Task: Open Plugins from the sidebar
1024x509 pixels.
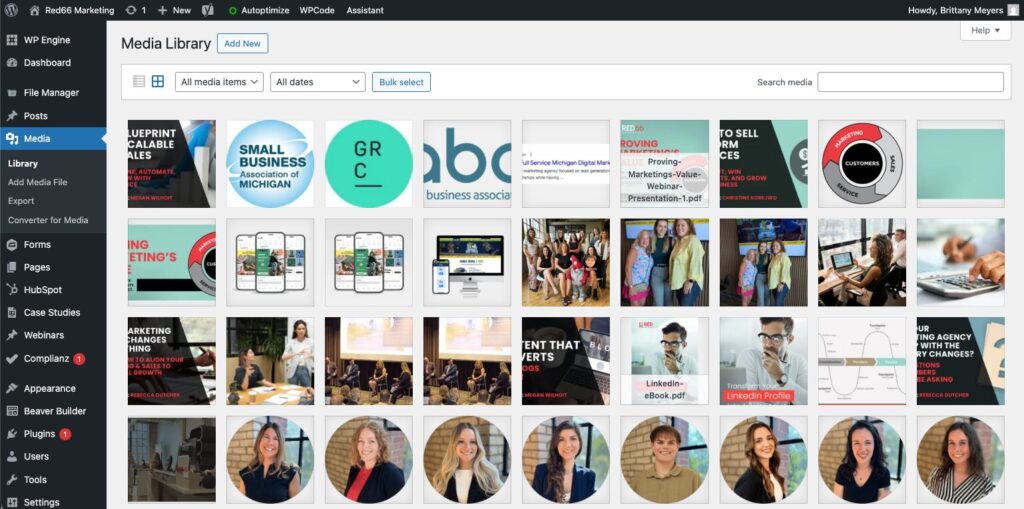Action: coord(39,434)
